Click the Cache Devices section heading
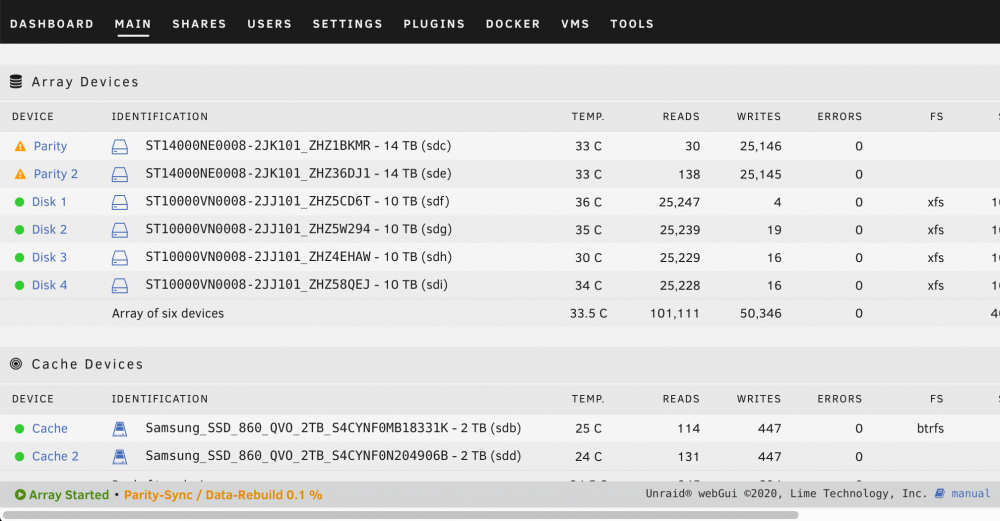Image resolution: width=1000 pixels, height=521 pixels. (87, 364)
